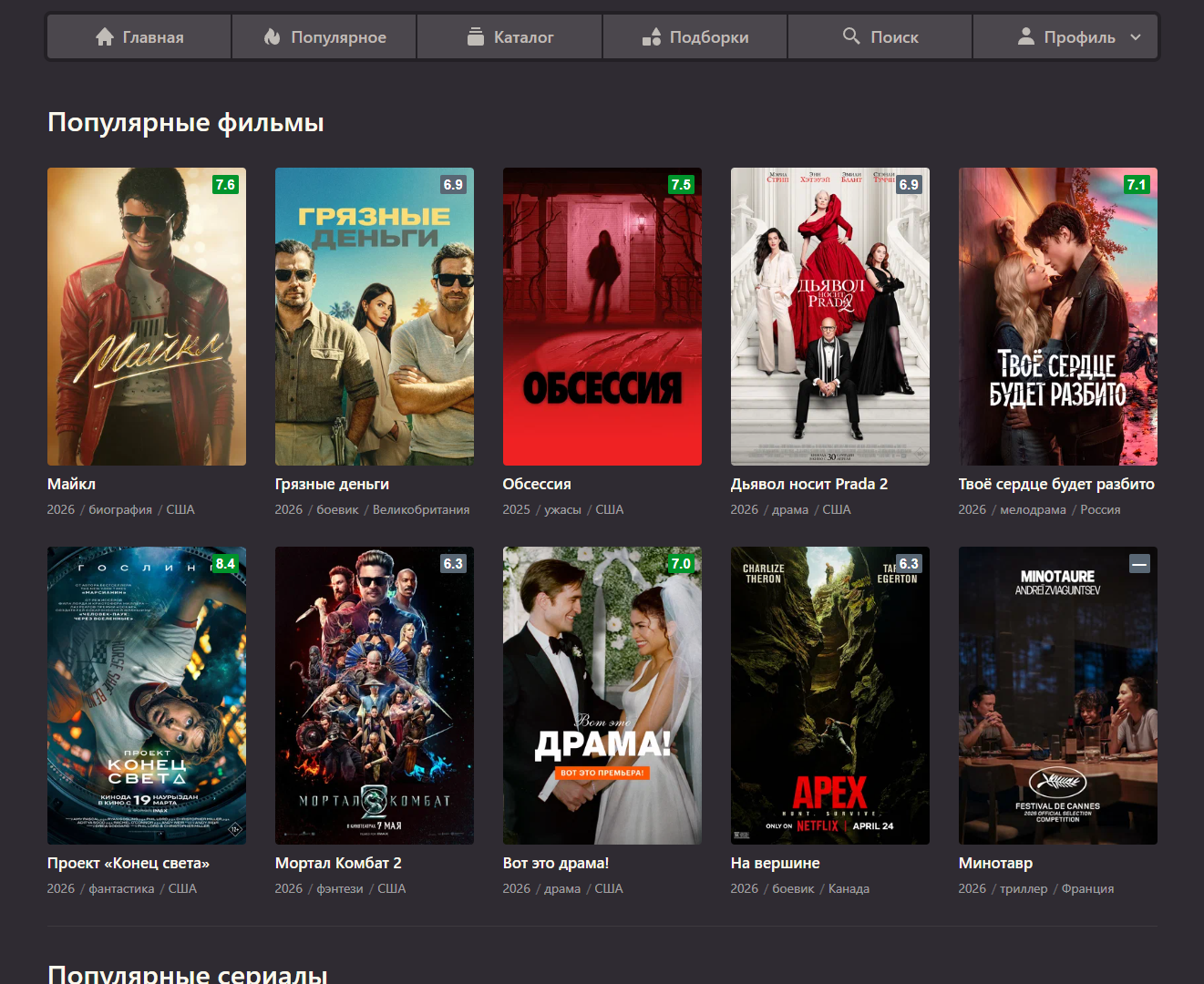Click the 8.4 rating badge

pos(225,563)
